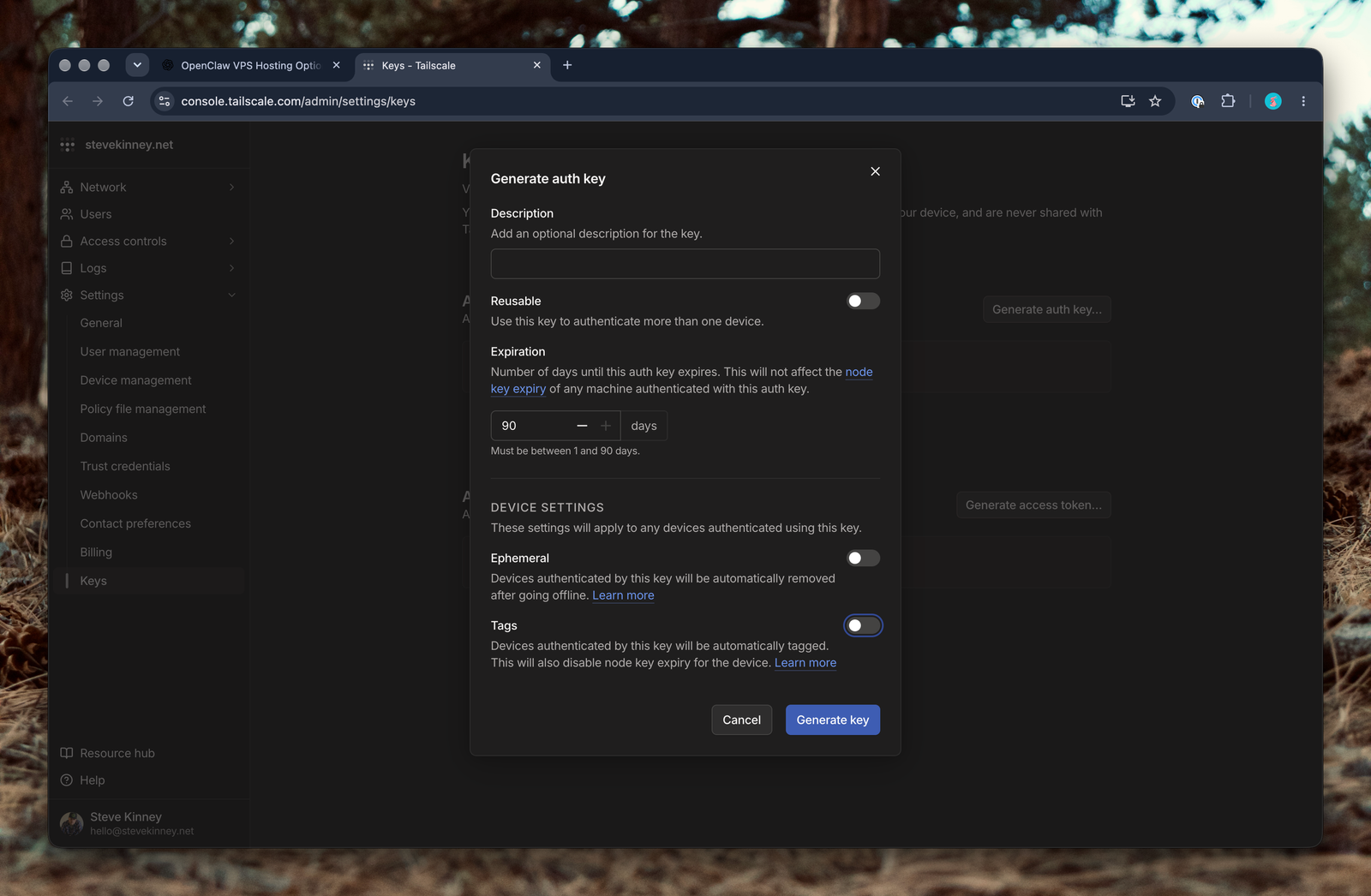Close the OpenClaw VPS Hosting tab
1371x896 pixels.
336,65
